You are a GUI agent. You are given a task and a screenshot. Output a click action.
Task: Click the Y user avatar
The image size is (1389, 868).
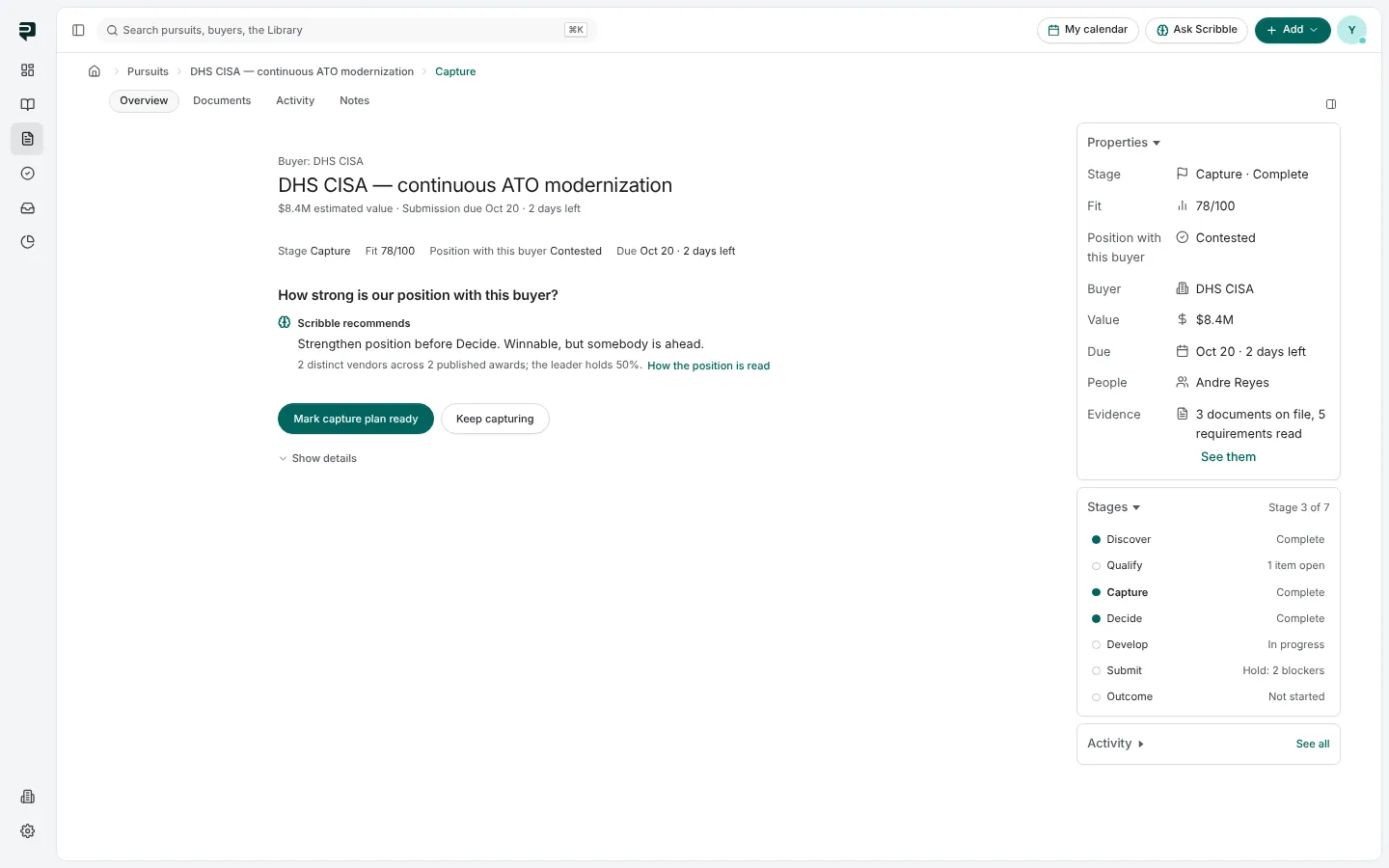[x=1351, y=30]
